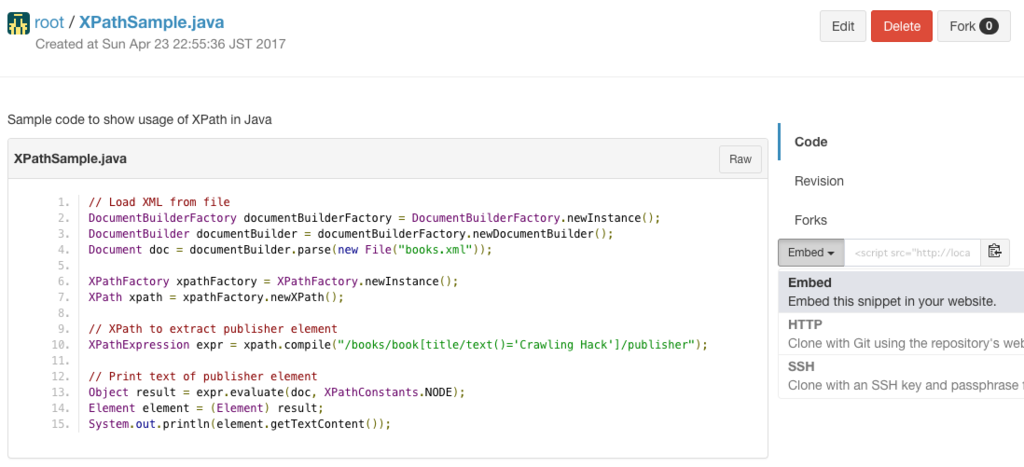Click comment XPath to extract publisher element
The height and width of the screenshot is (467, 1024).
point(213,329)
